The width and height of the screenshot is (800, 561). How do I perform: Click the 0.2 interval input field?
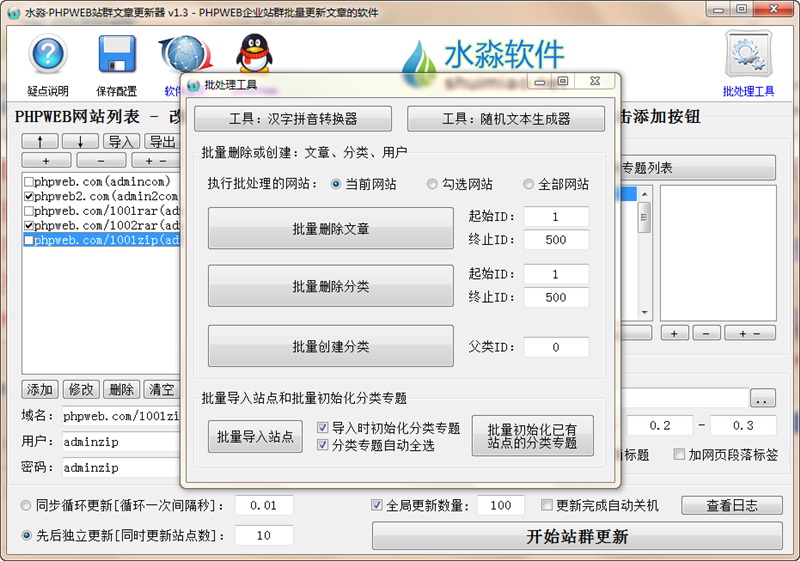[660, 425]
